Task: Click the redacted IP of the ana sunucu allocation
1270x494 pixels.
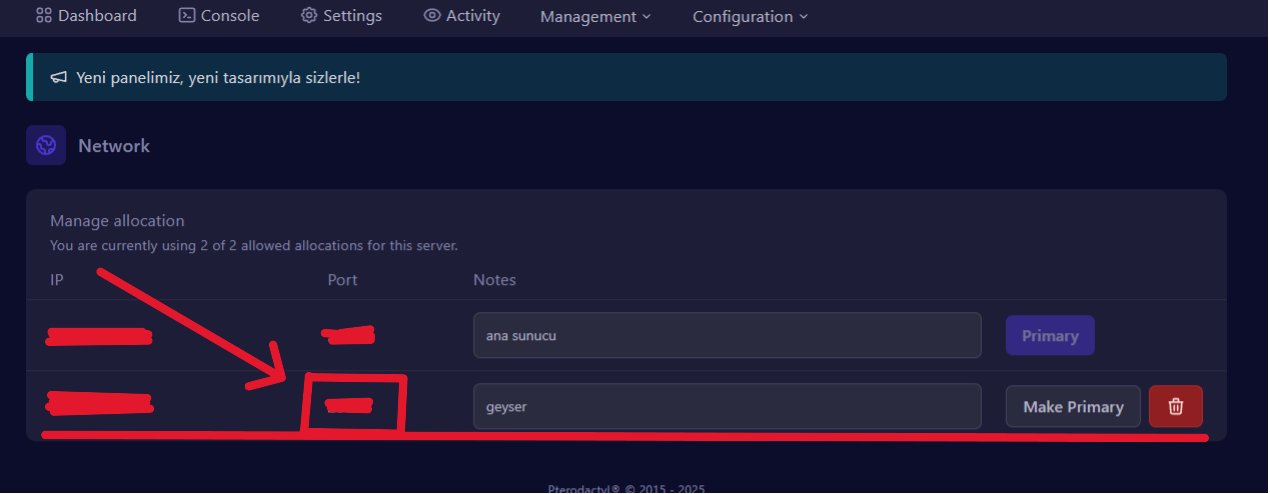Action: tap(100, 337)
